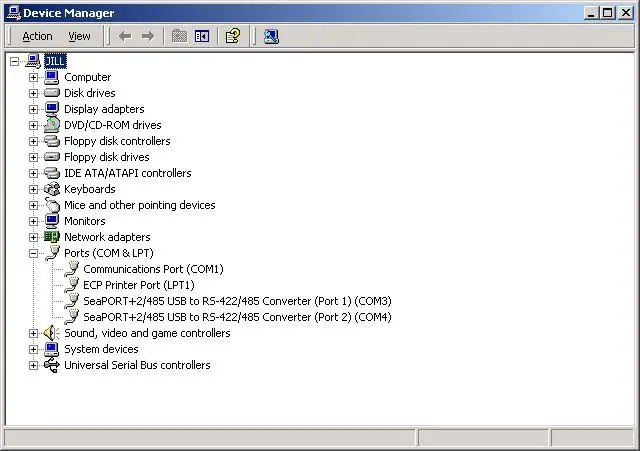Select ECP Printer Port (LPT1)

click(x=139, y=285)
